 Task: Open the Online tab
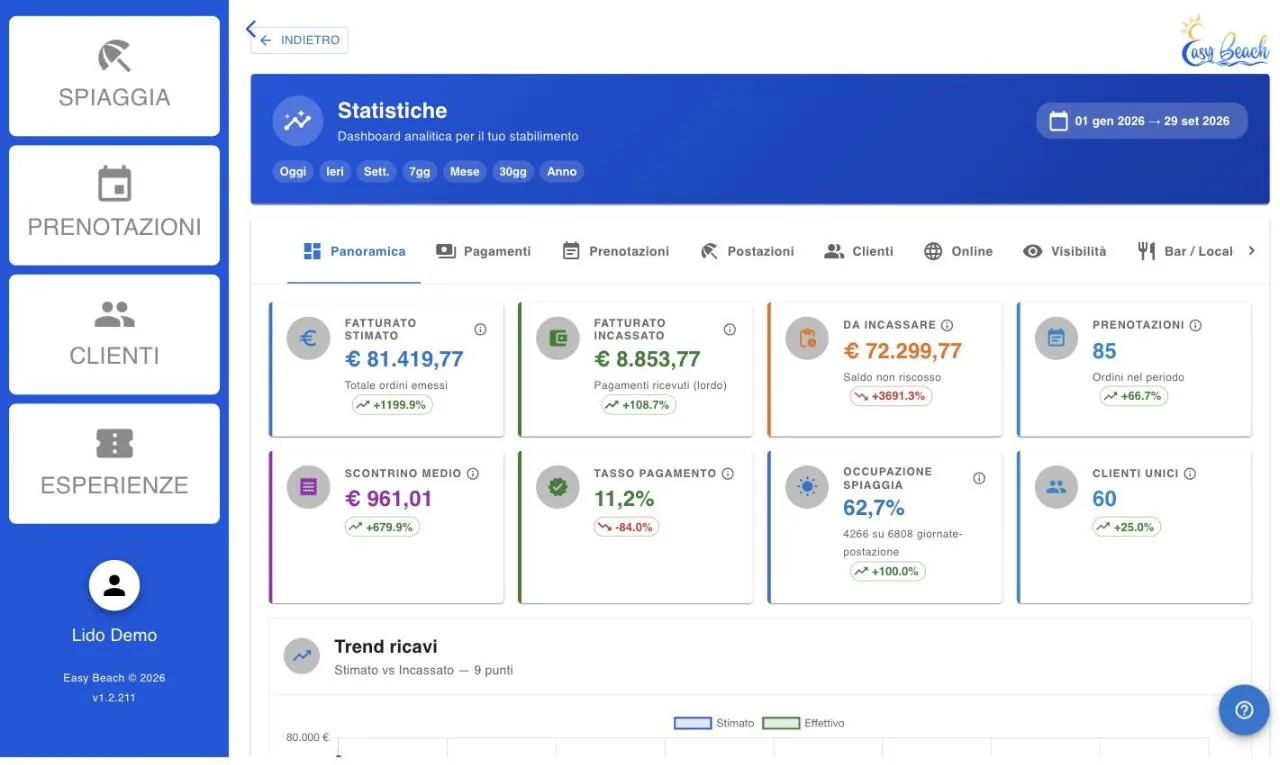(x=958, y=252)
